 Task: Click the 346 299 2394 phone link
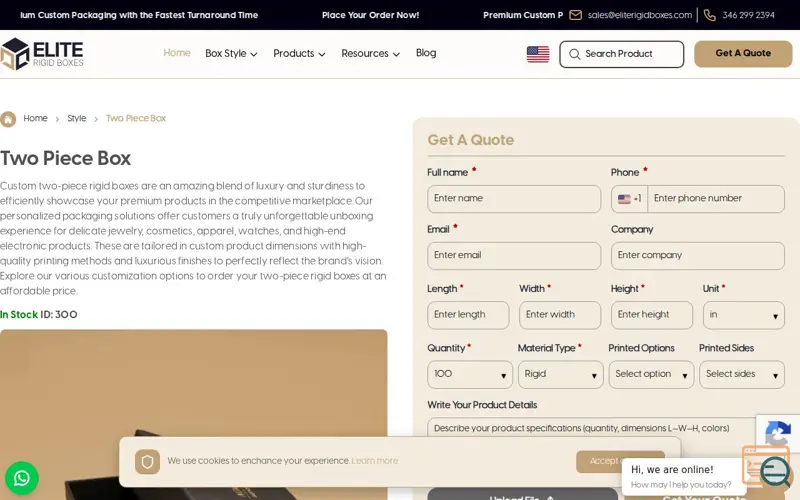tap(748, 15)
